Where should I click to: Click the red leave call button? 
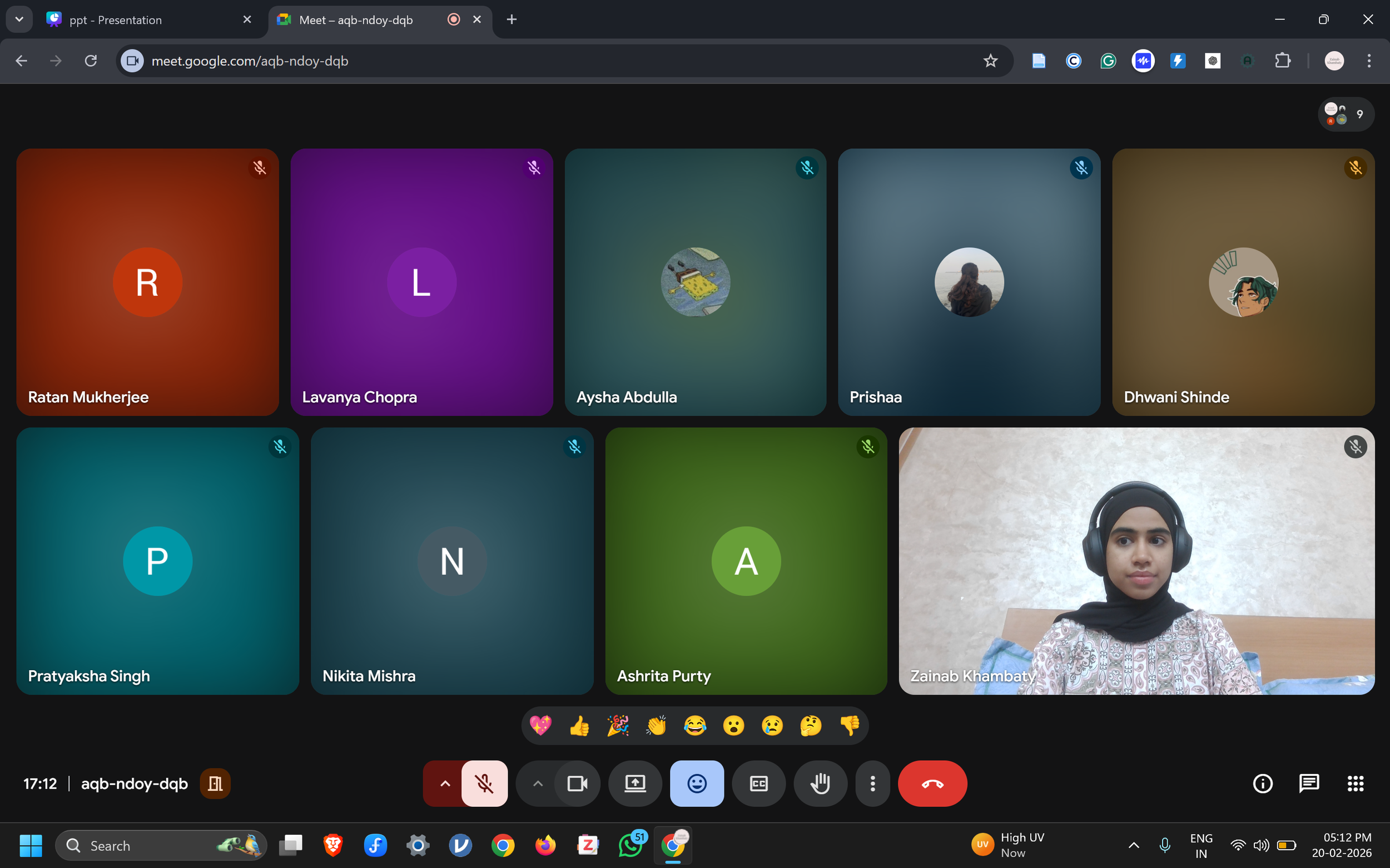932,784
